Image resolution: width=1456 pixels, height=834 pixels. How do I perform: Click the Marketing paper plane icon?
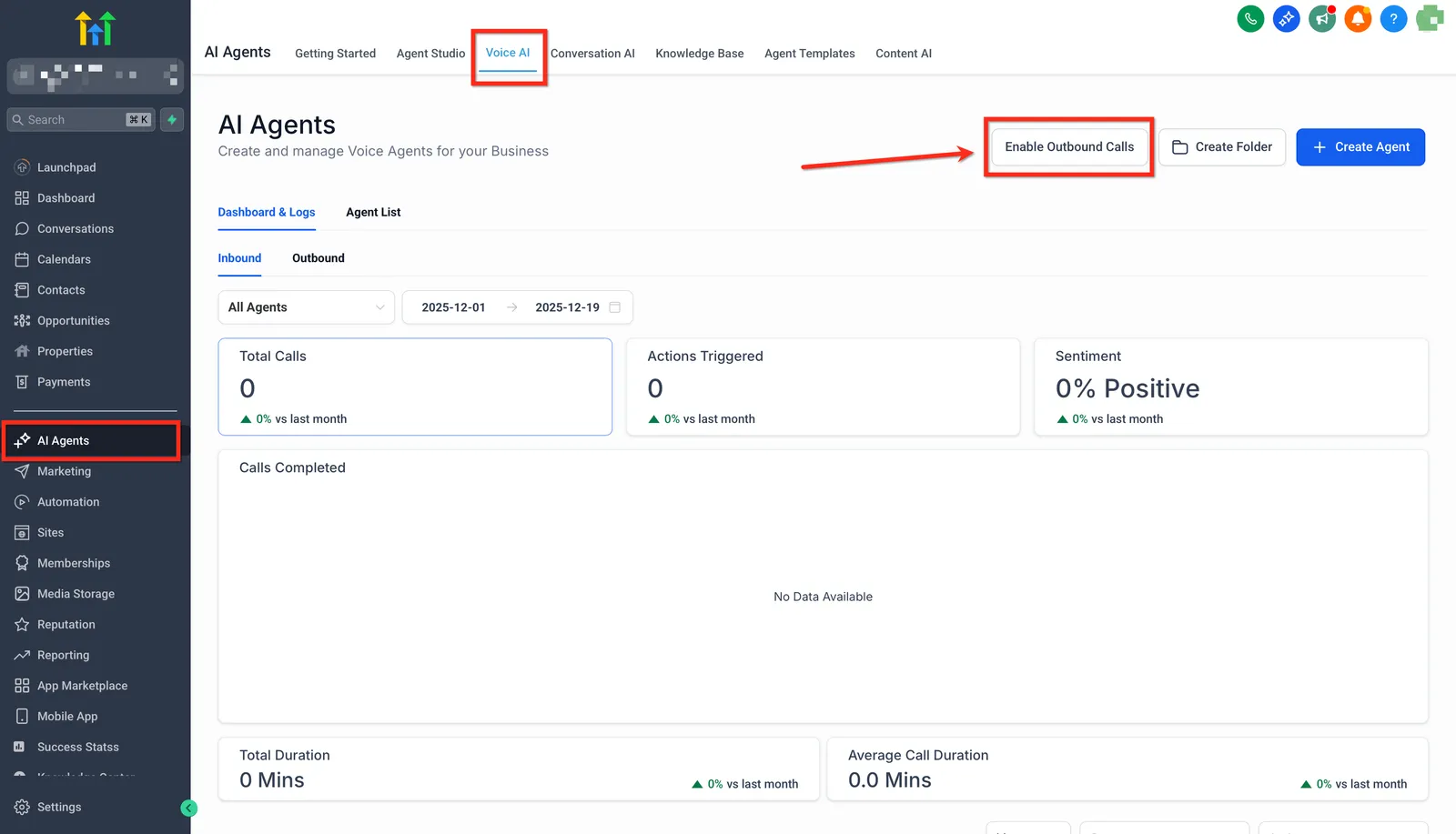coord(22,471)
